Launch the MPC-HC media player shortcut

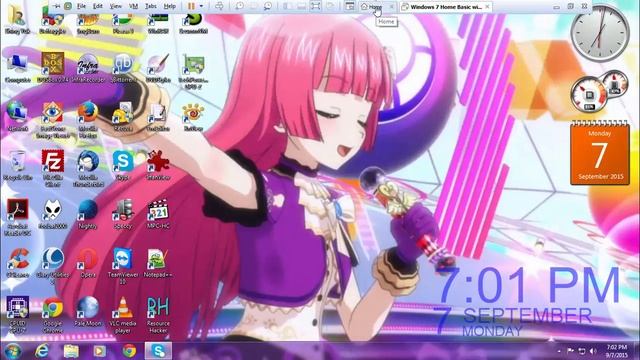click(158, 215)
